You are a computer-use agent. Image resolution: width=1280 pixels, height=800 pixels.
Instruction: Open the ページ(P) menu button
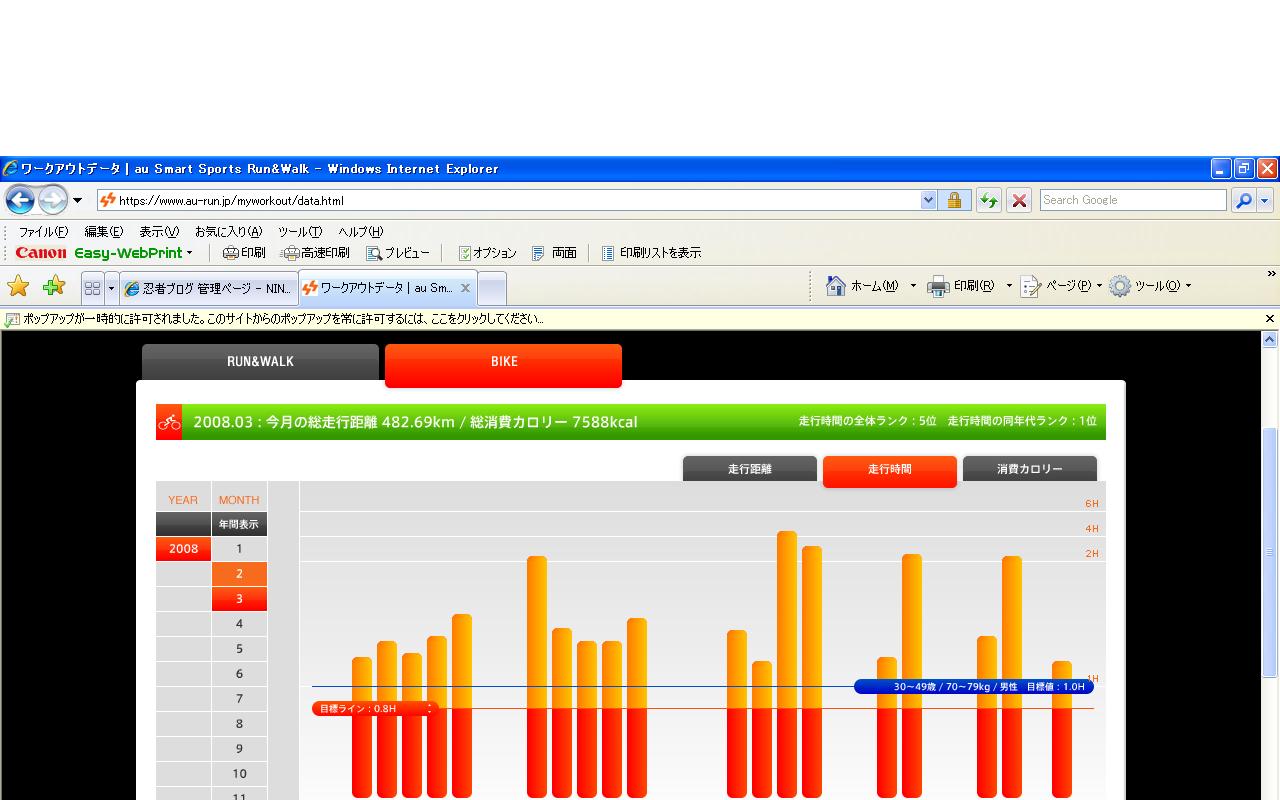point(1062,286)
